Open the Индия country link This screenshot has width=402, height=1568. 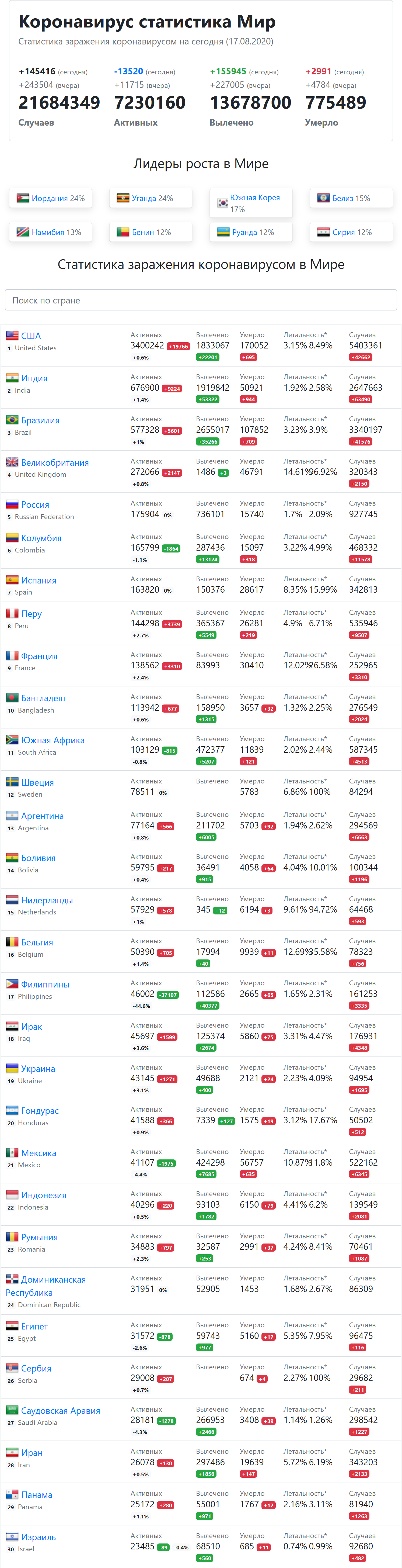(34, 378)
